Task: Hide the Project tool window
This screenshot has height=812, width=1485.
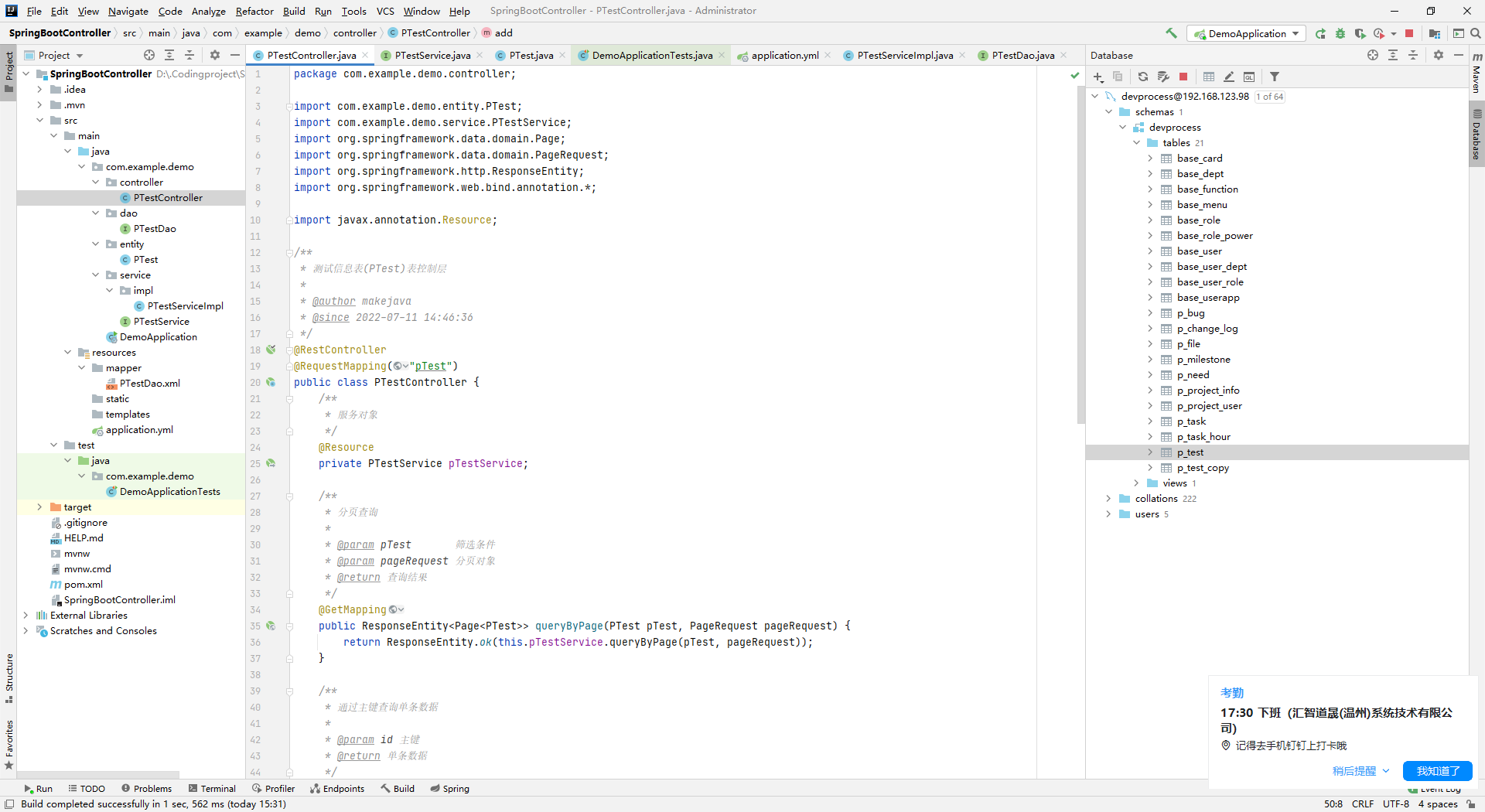Action: [x=235, y=55]
